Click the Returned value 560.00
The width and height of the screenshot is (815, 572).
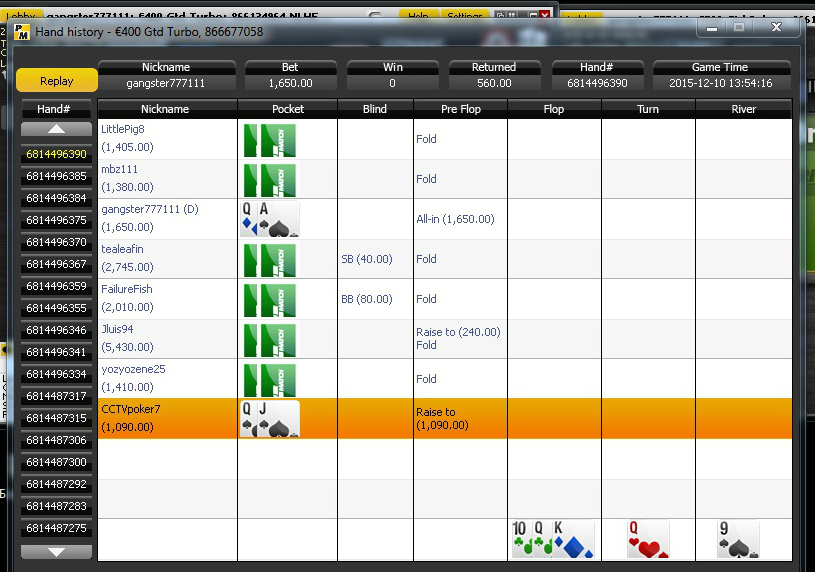coord(494,83)
